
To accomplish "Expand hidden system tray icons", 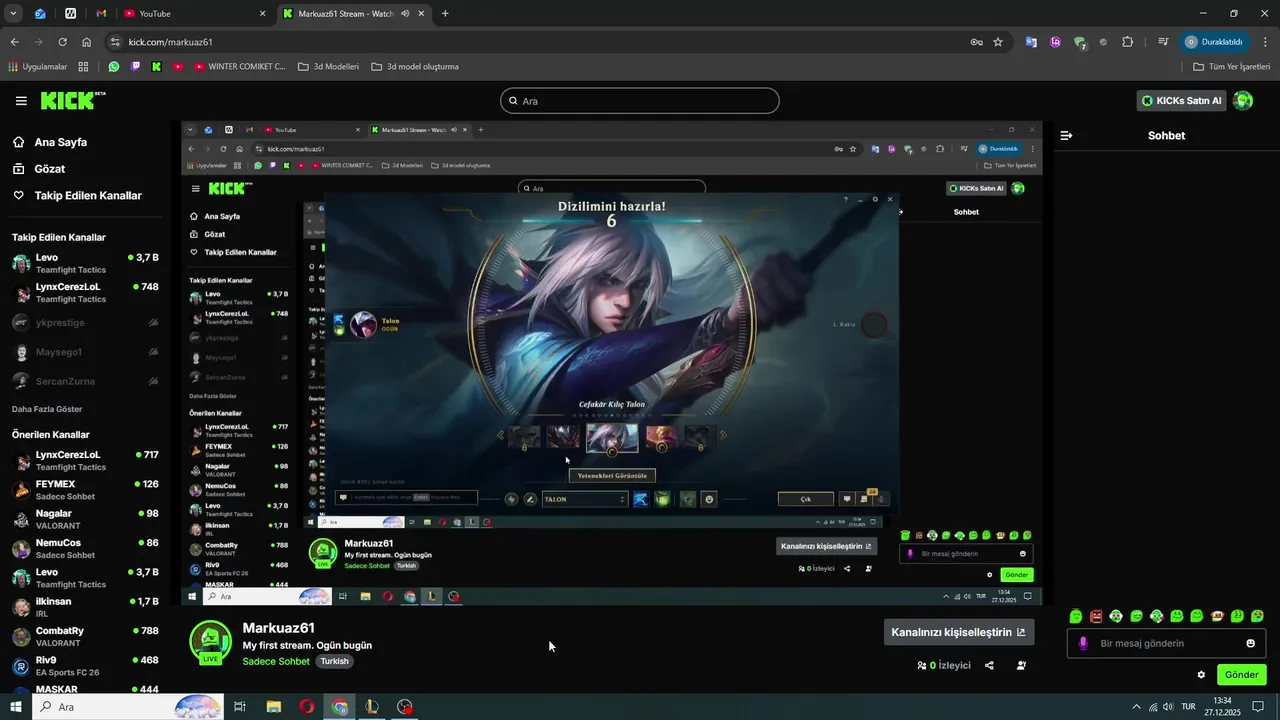I will point(1135,707).
